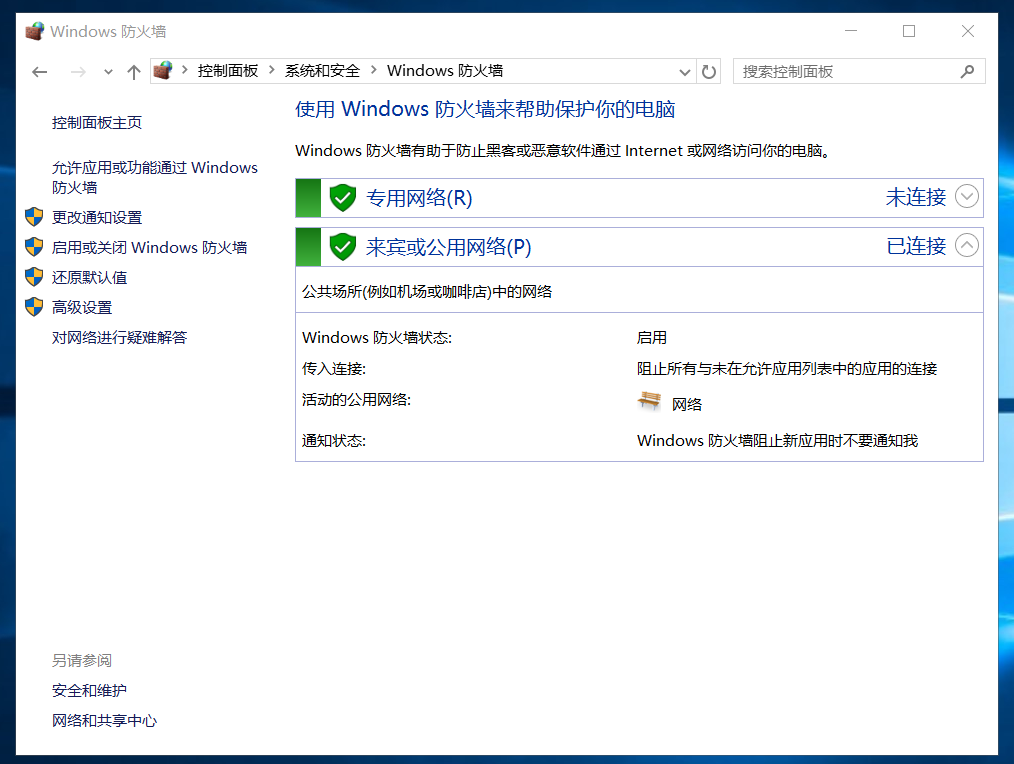Select 控制面板 in the breadcrumb path

228,71
